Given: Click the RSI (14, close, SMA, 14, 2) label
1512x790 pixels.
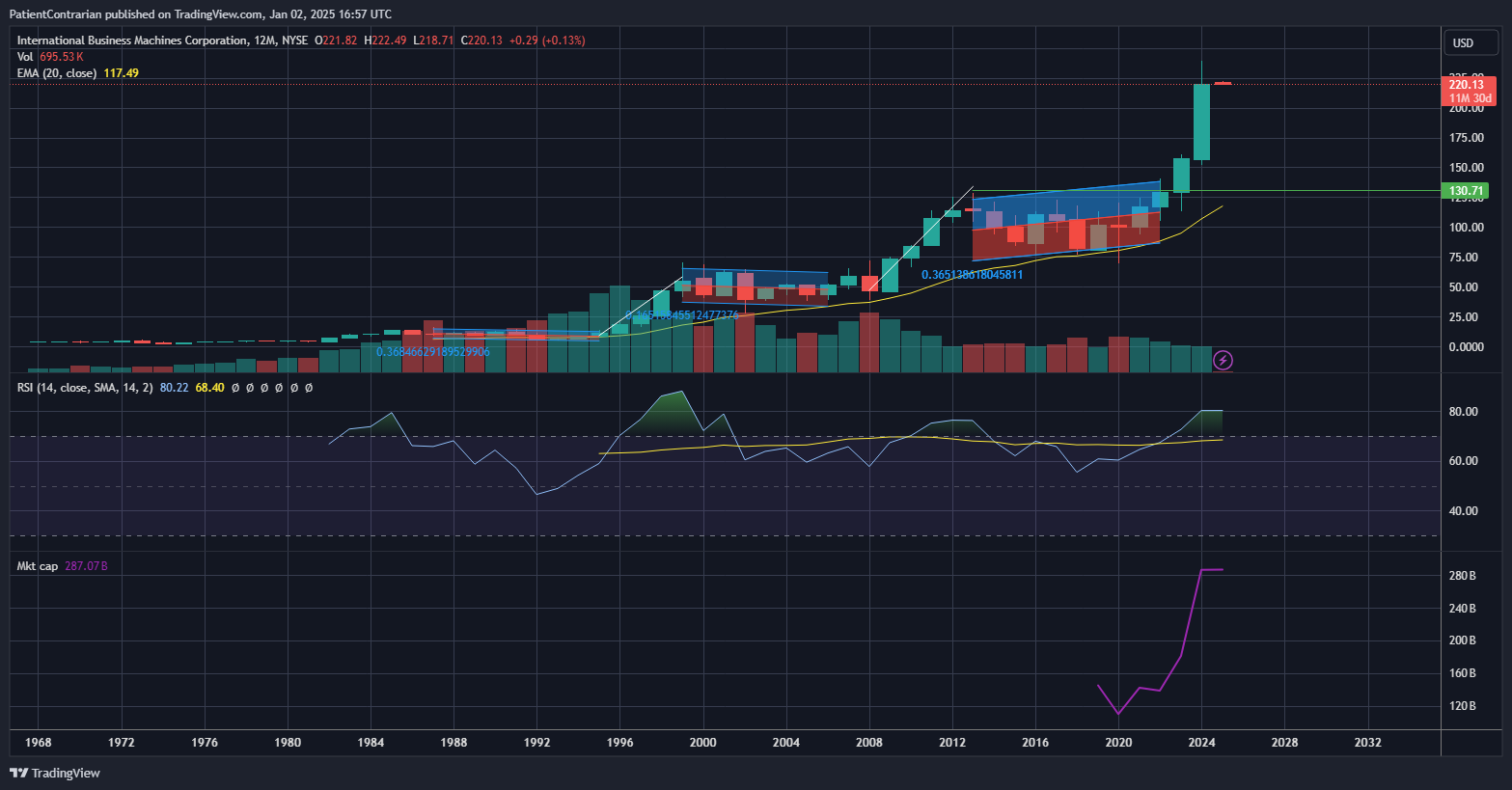Looking at the screenshot, I should click(x=85, y=388).
